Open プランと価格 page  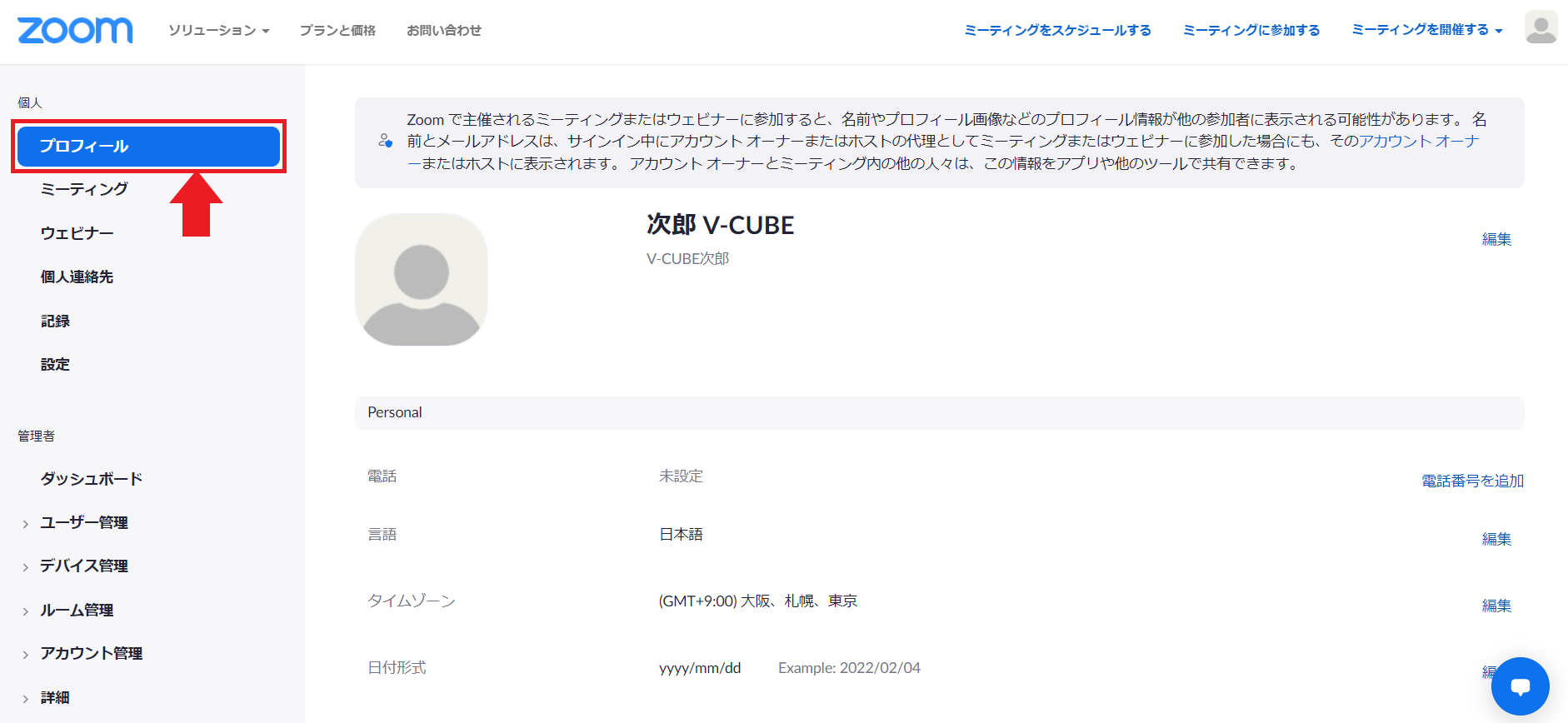click(337, 31)
